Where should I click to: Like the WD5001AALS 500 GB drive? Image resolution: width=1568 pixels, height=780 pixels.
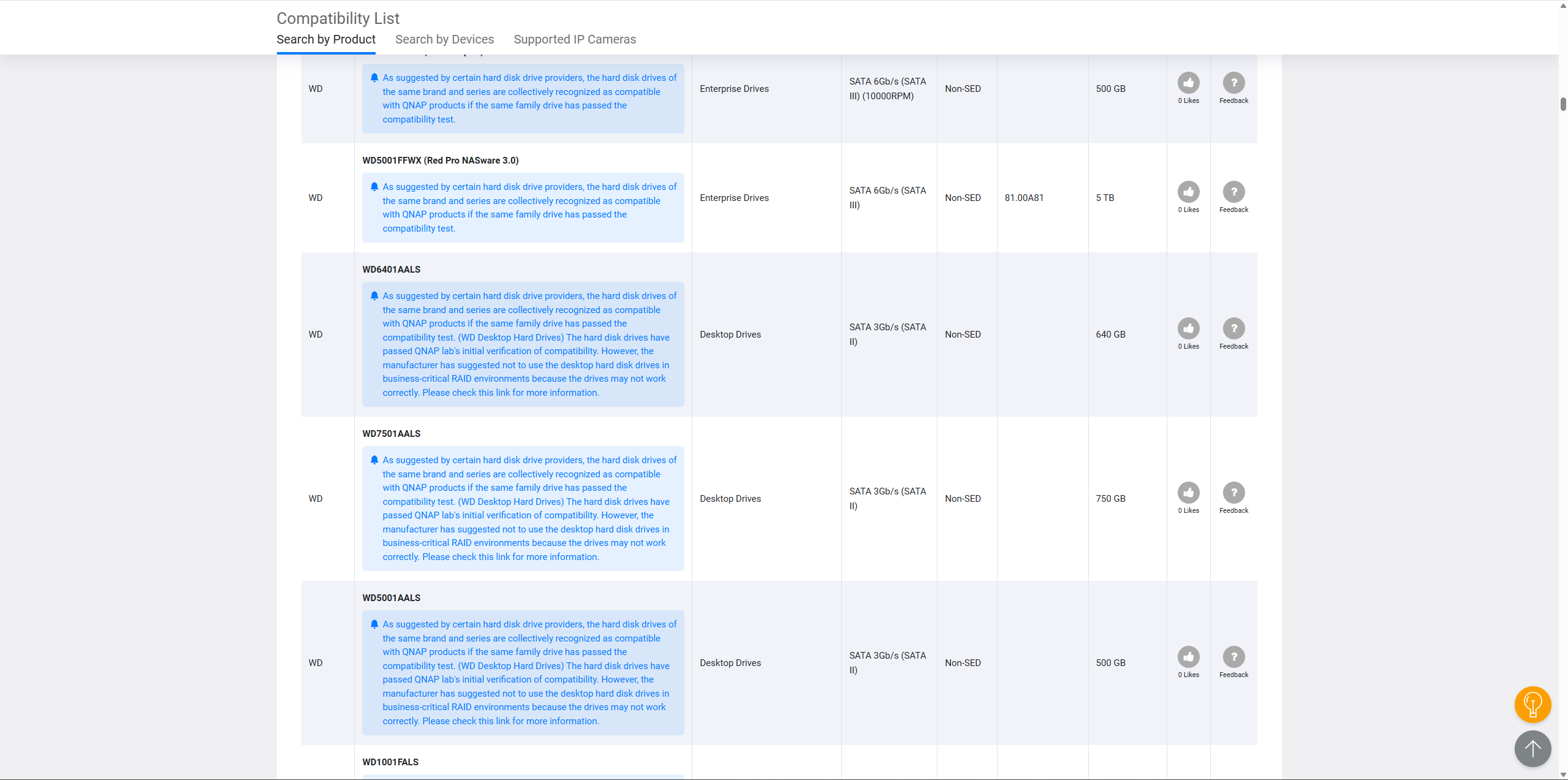(x=1188, y=657)
